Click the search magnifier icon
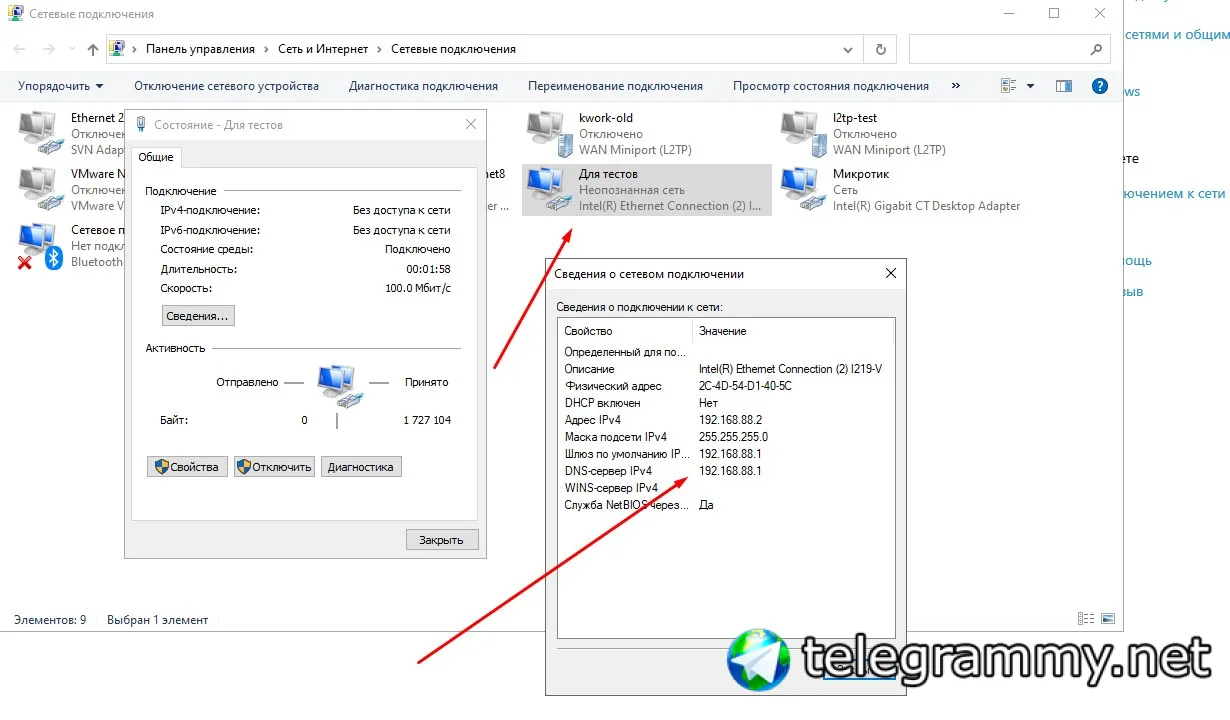This screenshot has width=1230, height=720. tap(1095, 49)
